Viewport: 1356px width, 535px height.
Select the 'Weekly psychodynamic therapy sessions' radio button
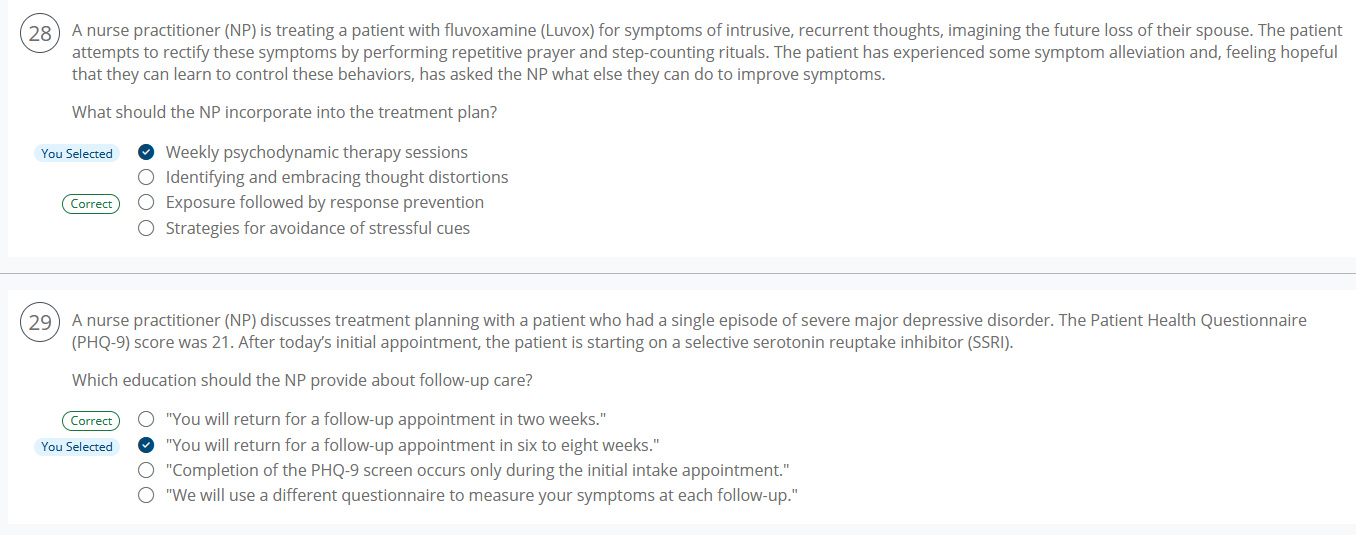(147, 153)
